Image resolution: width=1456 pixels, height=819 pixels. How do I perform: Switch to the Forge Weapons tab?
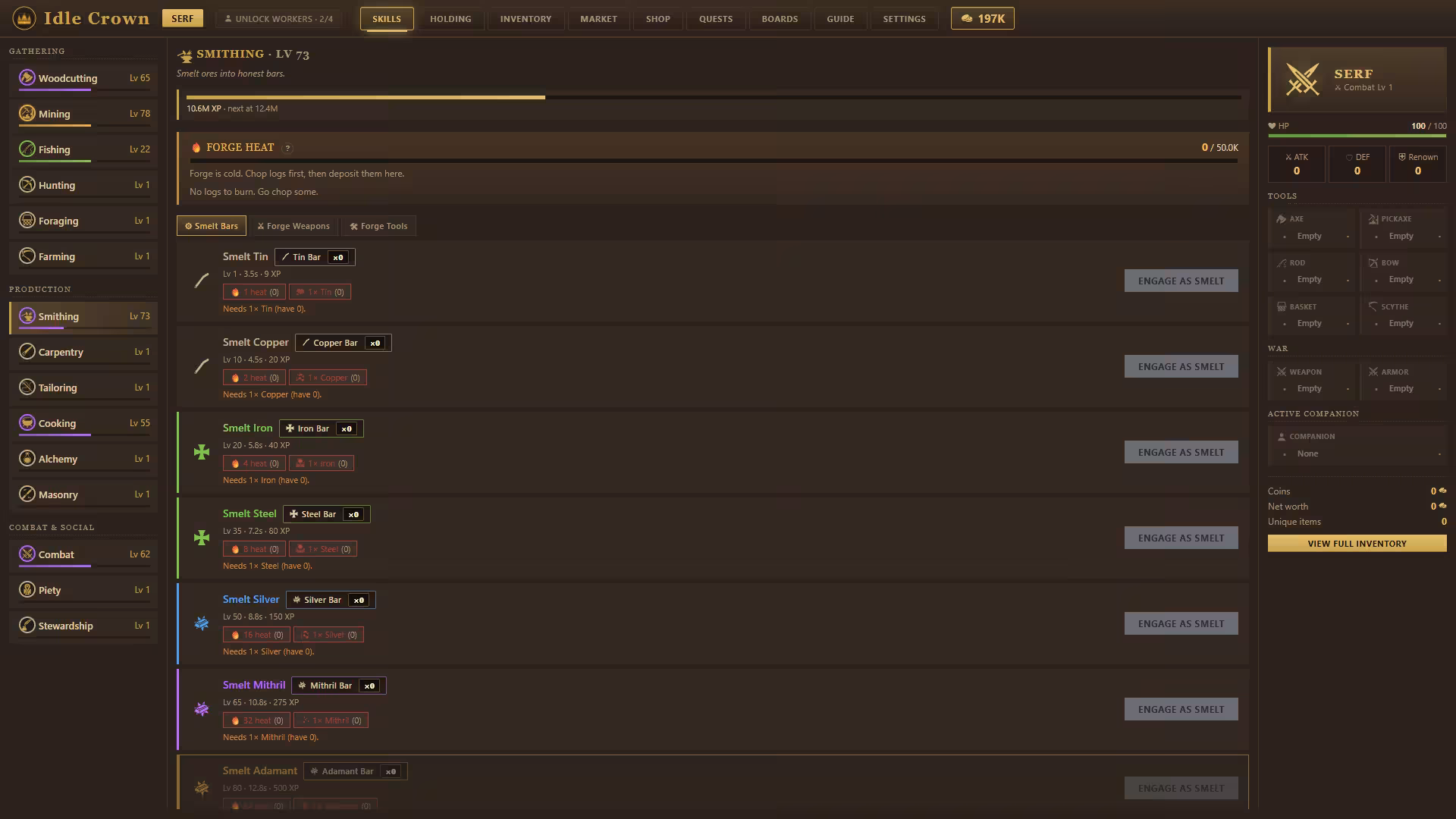(x=293, y=226)
